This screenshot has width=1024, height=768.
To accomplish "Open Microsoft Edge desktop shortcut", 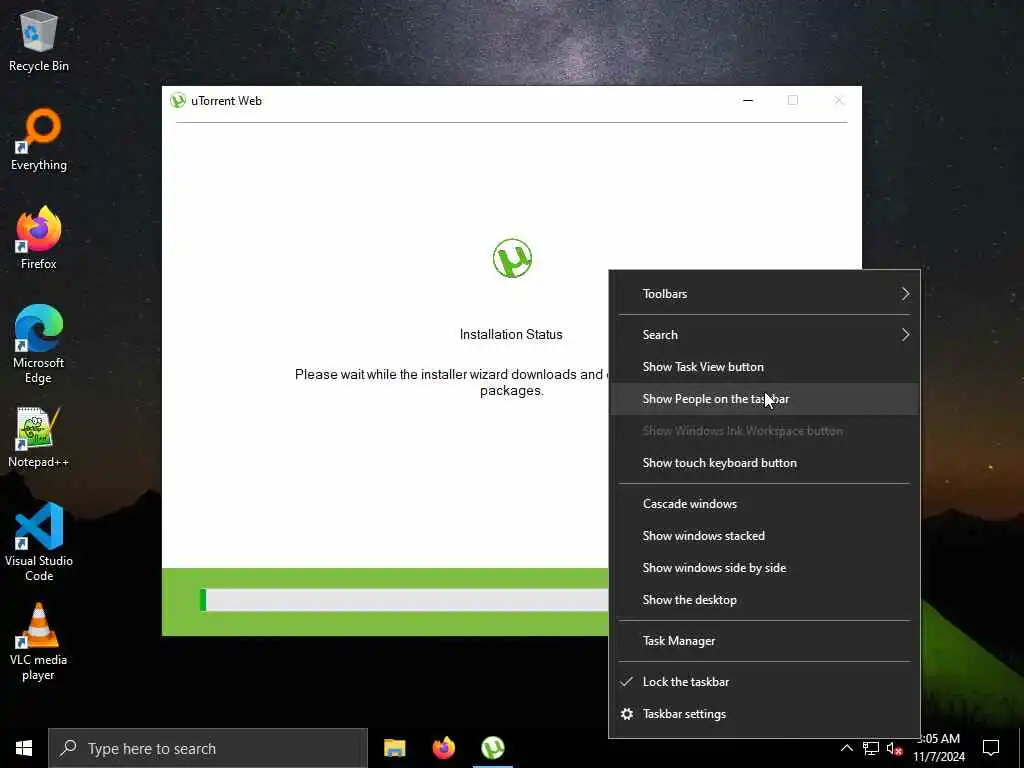I will point(39,344).
